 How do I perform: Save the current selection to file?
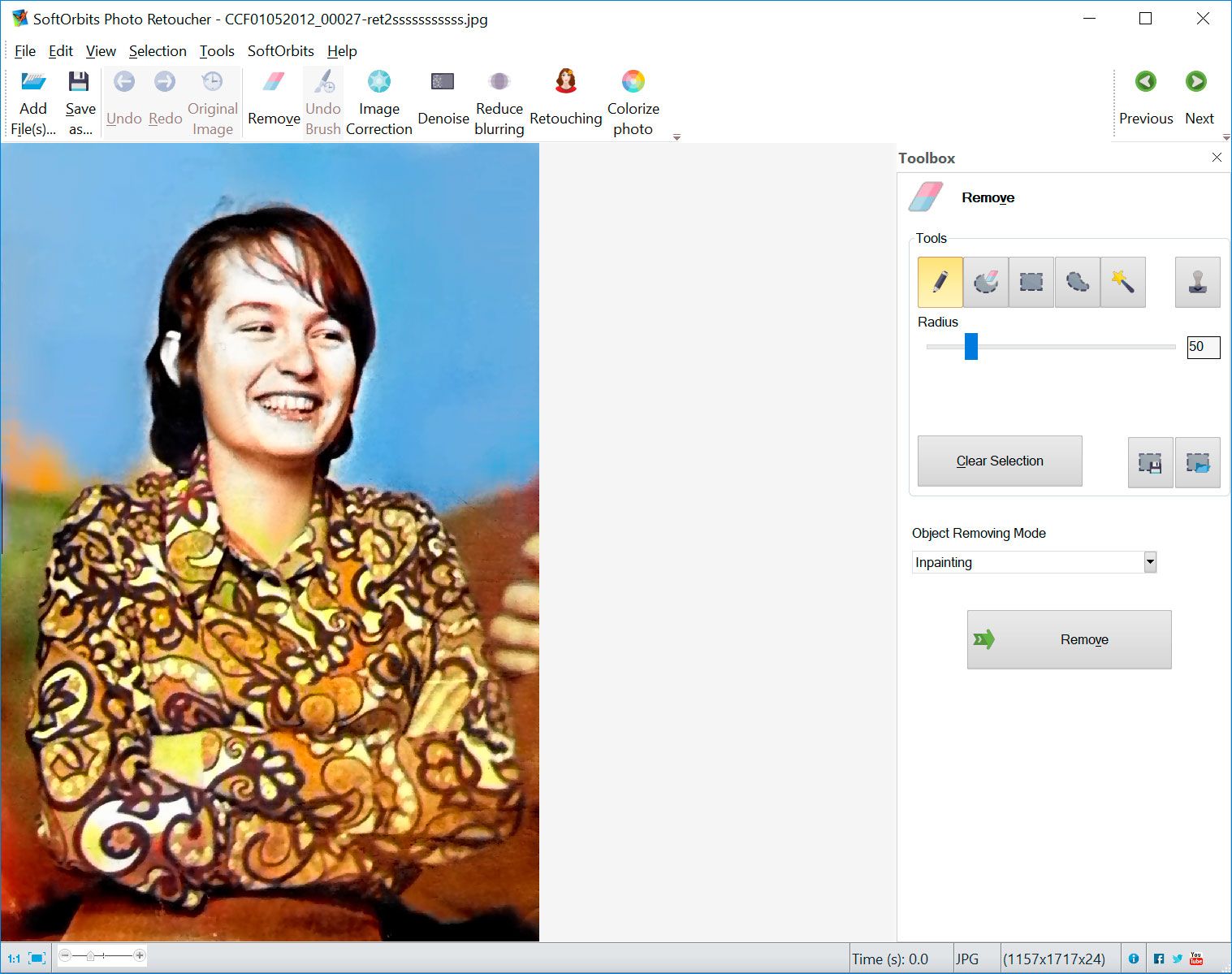(x=1150, y=462)
